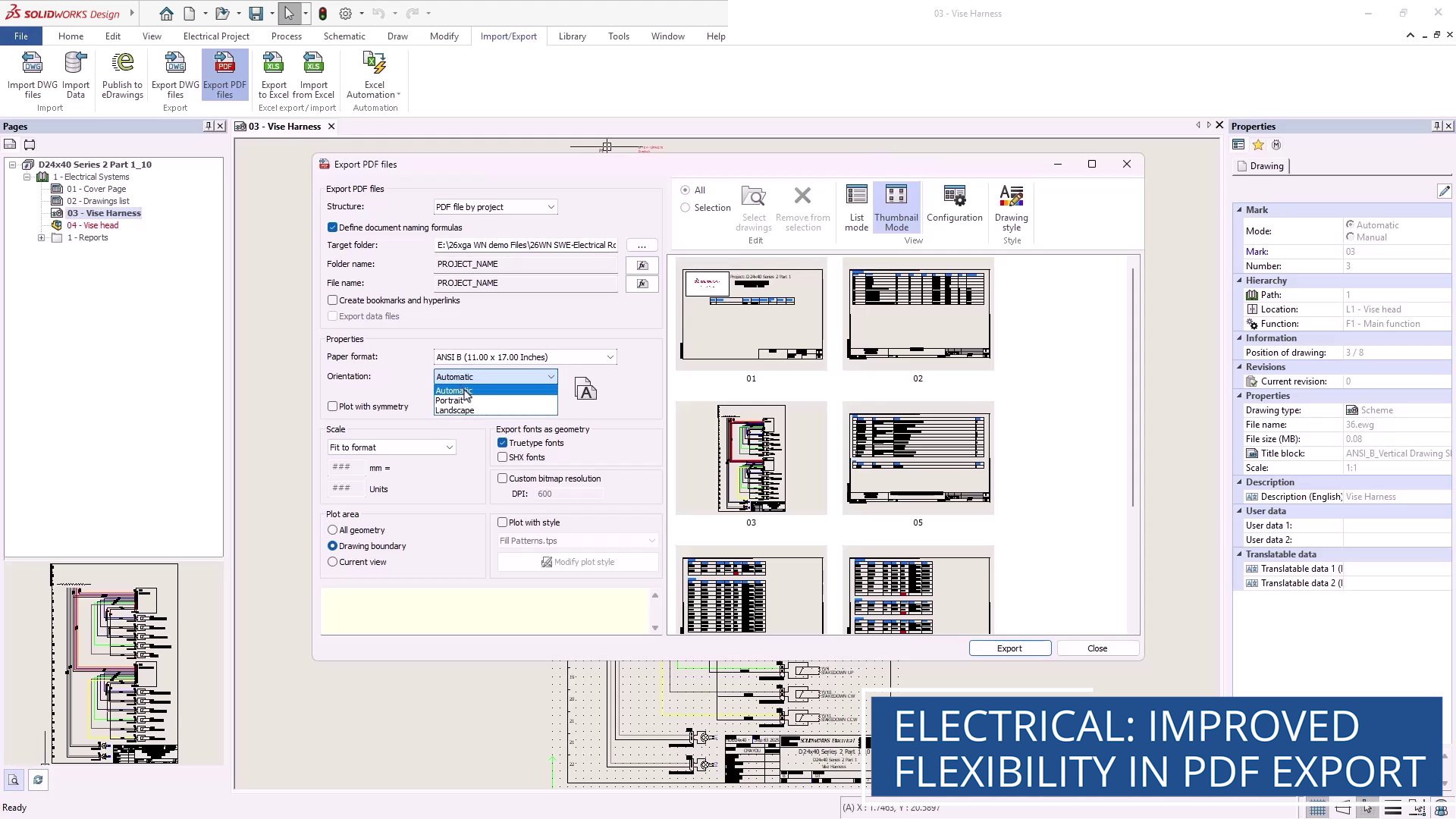Screen dimensions: 1456x819
Task: Toggle Plot with symmetry checkbox
Action: pos(333,406)
